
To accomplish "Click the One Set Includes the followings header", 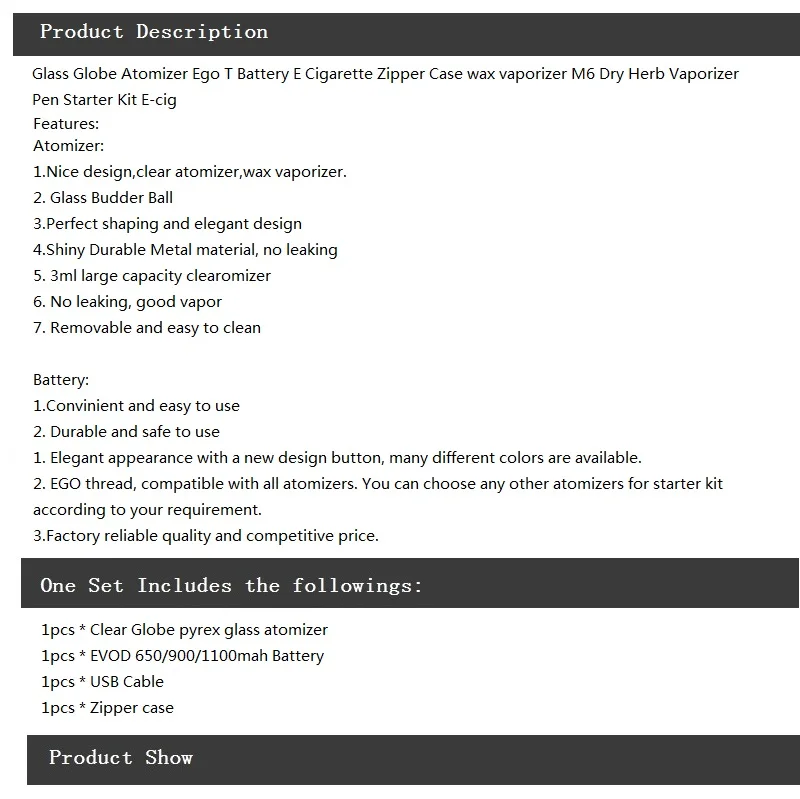I will tap(410, 583).
